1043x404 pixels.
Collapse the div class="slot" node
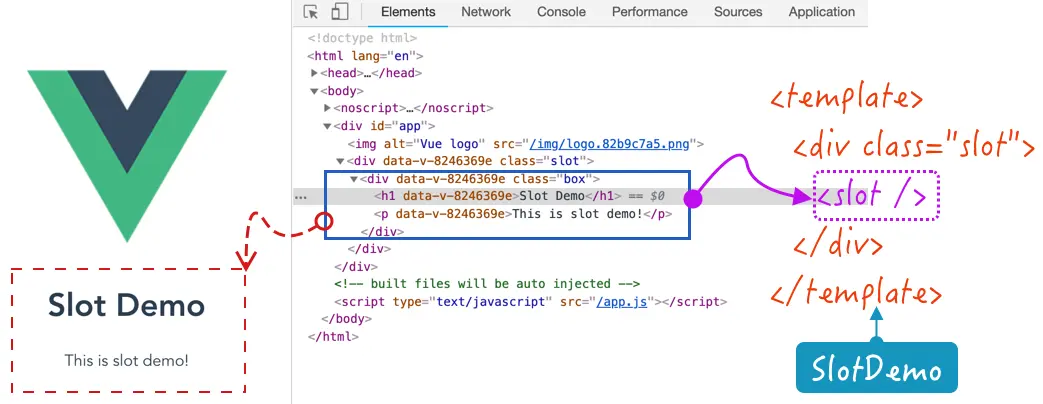341,161
